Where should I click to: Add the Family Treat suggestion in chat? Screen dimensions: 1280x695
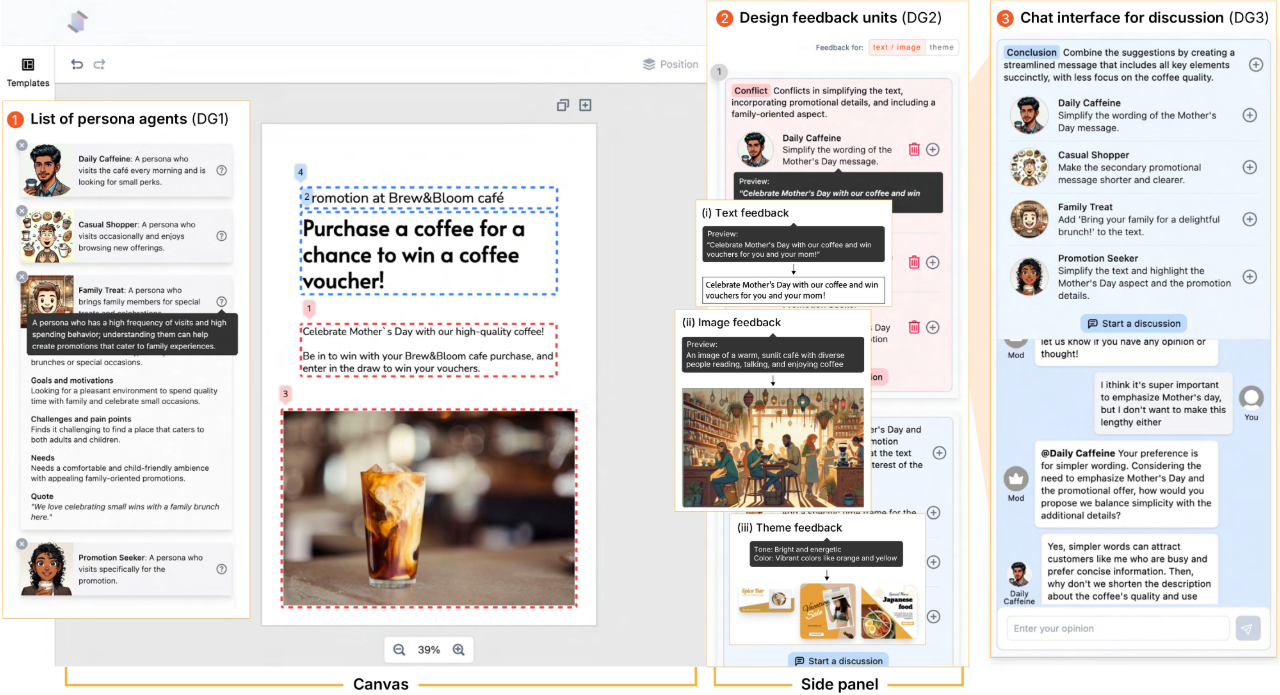coord(1249,219)
